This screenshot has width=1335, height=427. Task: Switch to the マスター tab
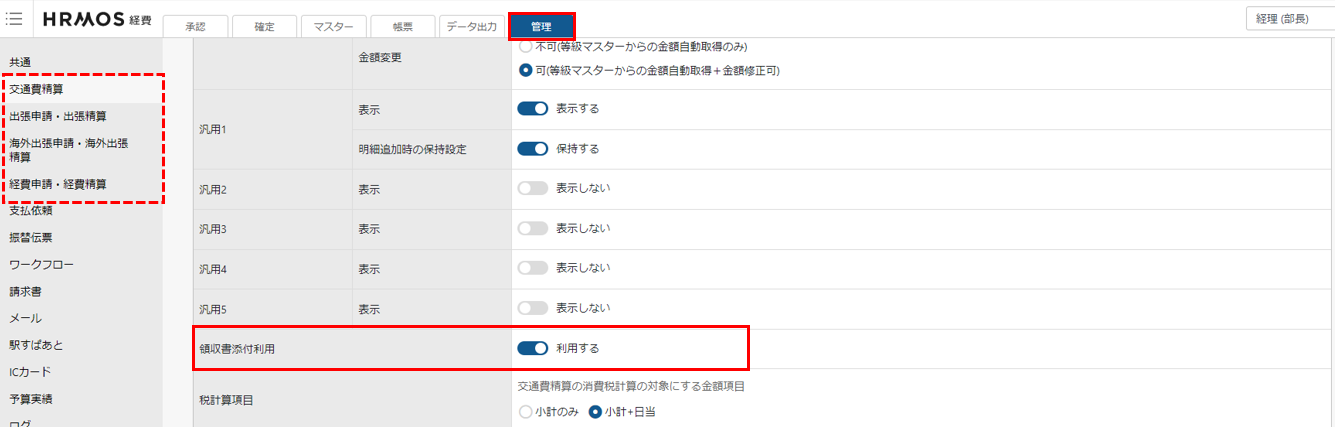point(333,27)
